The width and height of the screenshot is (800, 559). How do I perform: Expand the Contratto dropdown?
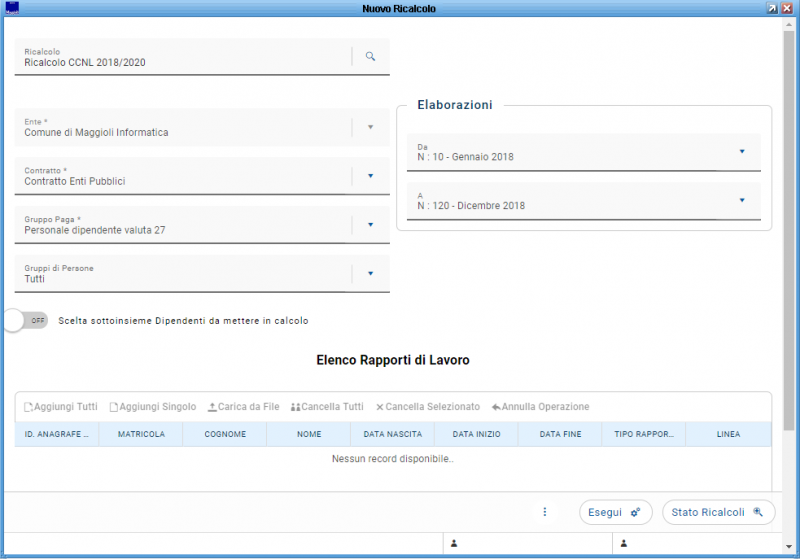(x=370, y=176)
